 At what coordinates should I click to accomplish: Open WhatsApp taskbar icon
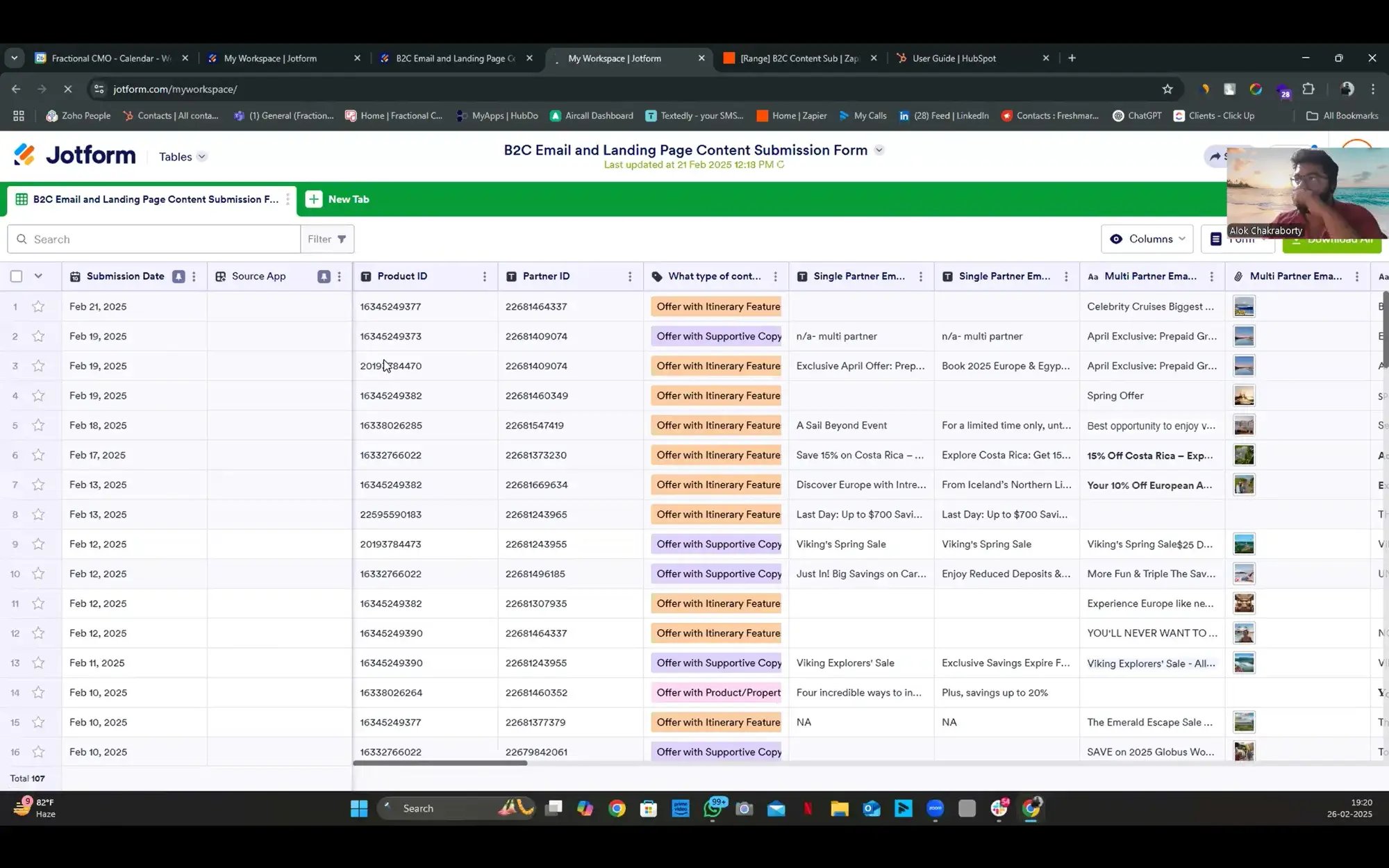(x=713, y=808)
